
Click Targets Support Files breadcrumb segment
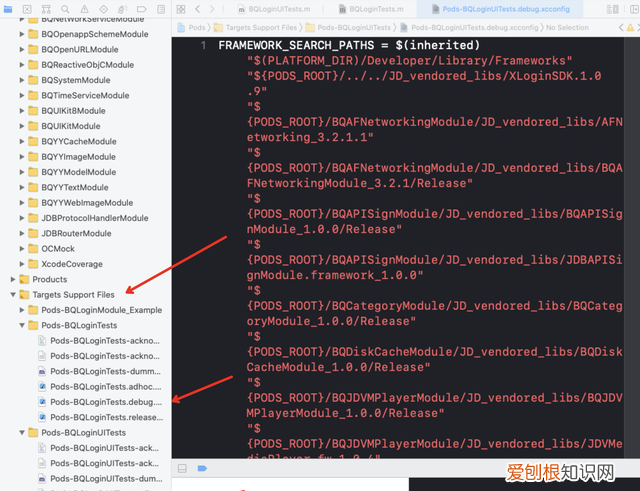coord(255,27)
